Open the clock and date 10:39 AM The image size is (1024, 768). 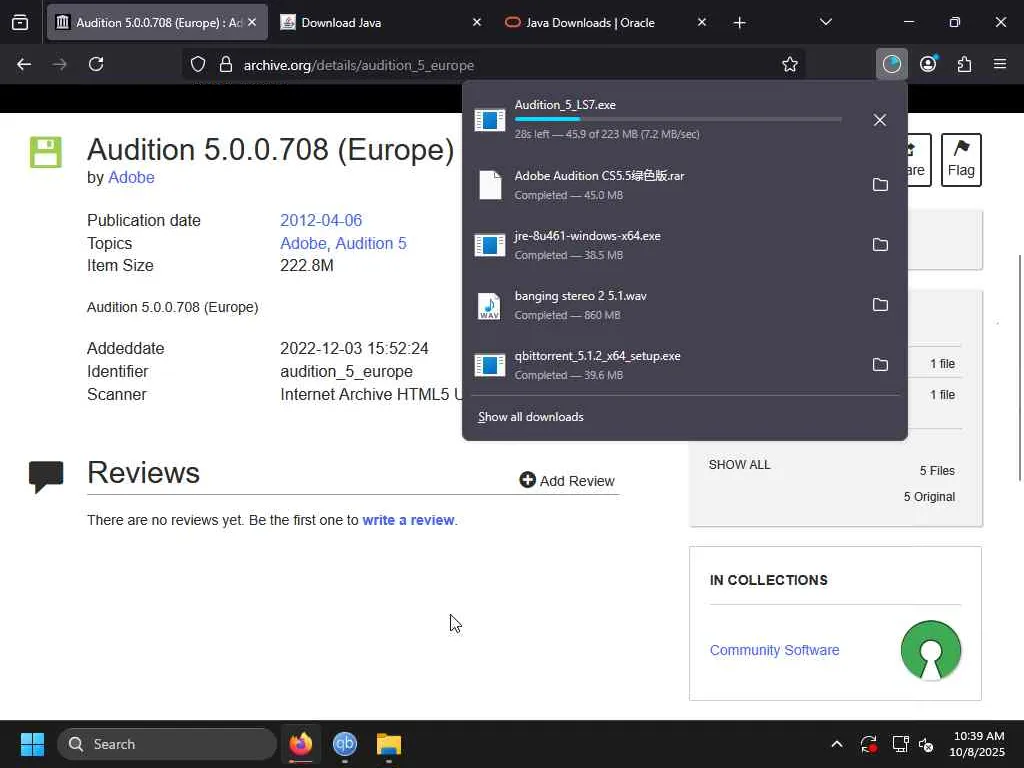978,744
